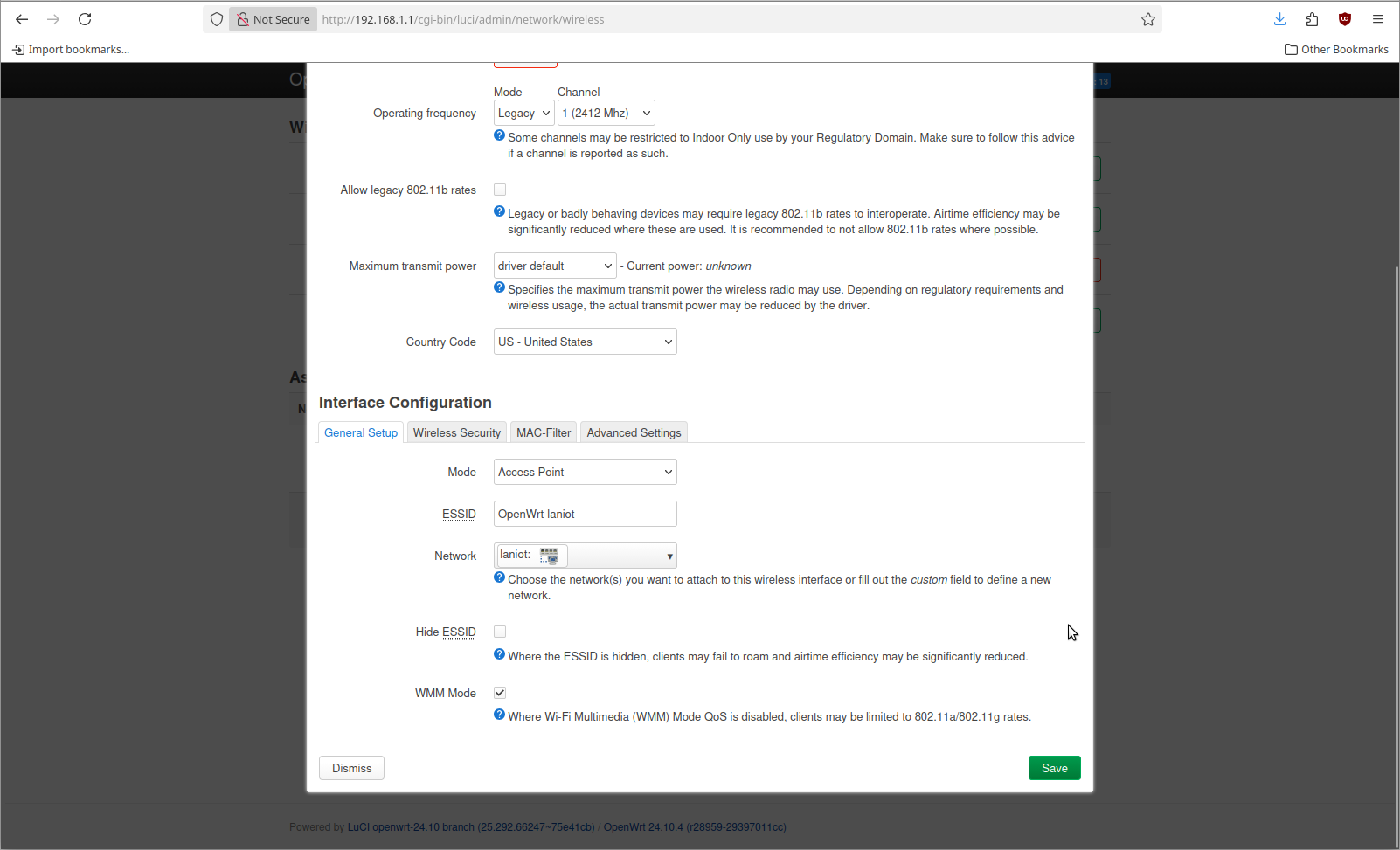Image resolution: width=1400 pixels, height=850 pixels.
Task: Click help icon beside Hide ESSID description
Action: [x=500, y=654]
